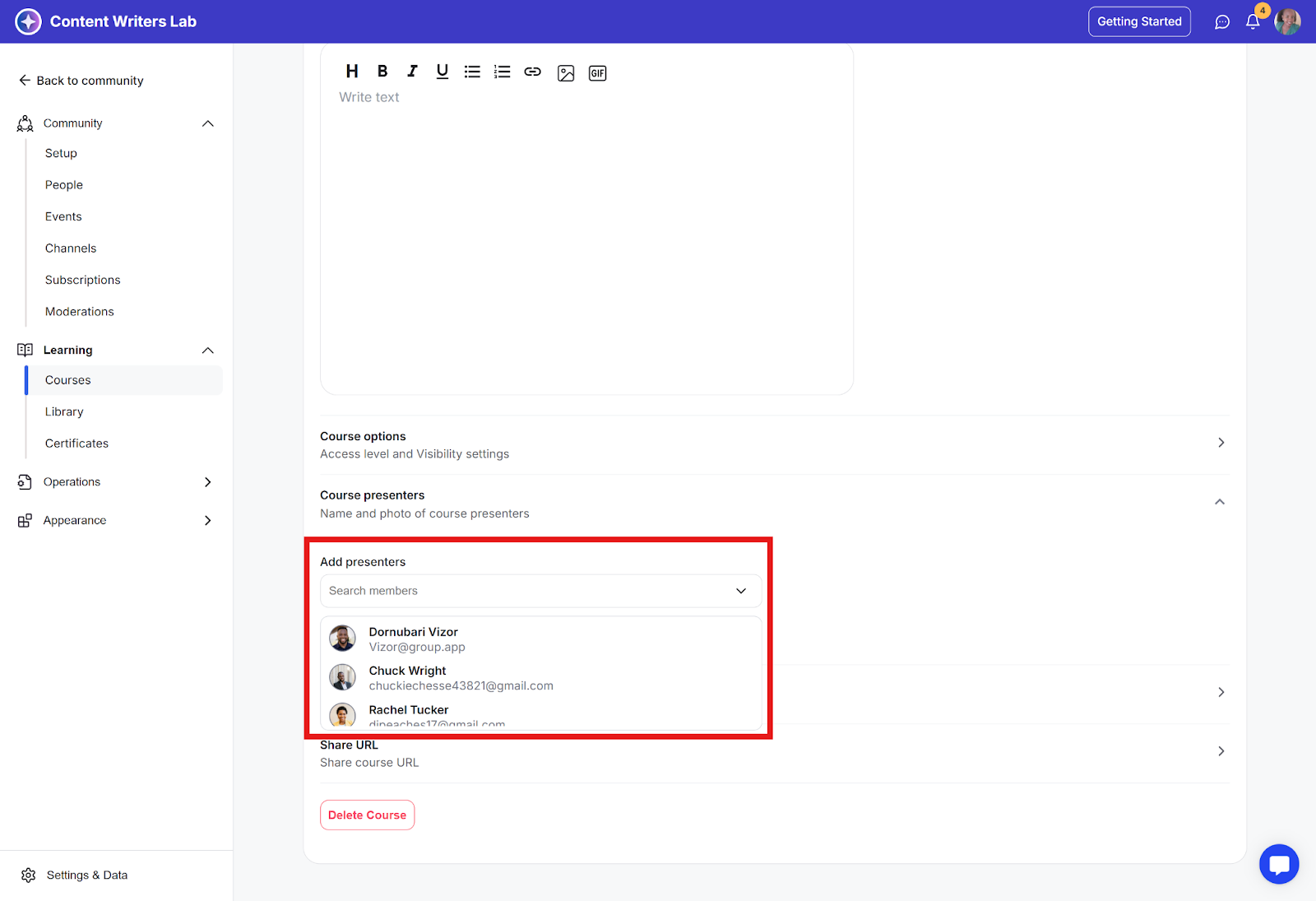Click the Delete Course button
Viewport: 1316px width, 901px height.
pyautogui.click(x=368, y=815)
